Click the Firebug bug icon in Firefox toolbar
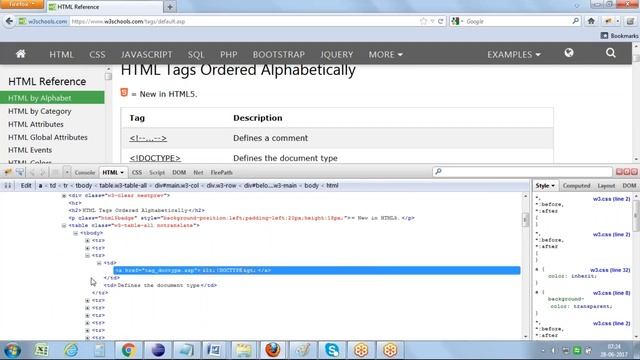Viewport: 640px width, 360px height. click(x=608, y=21)
